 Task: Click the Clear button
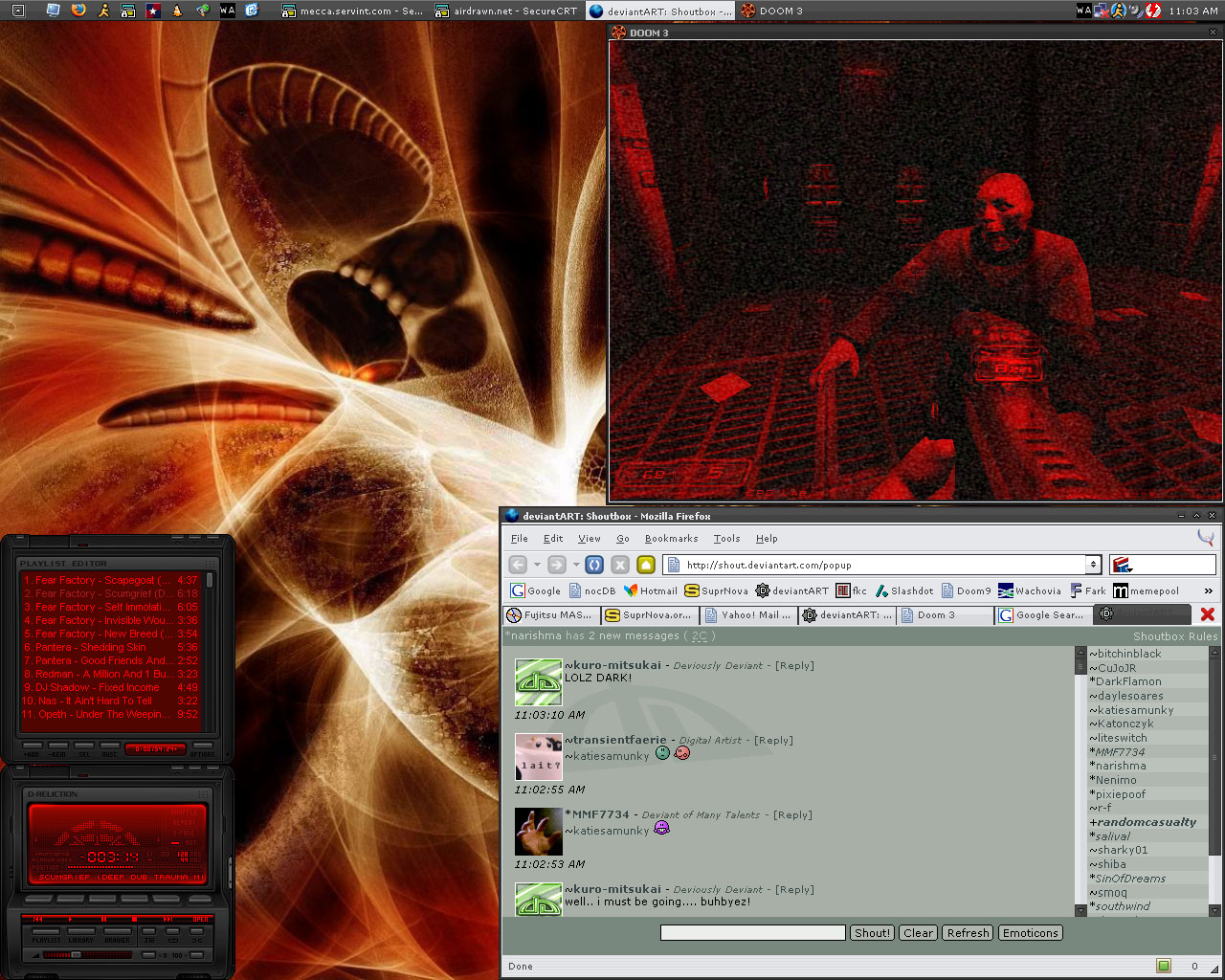918,932
